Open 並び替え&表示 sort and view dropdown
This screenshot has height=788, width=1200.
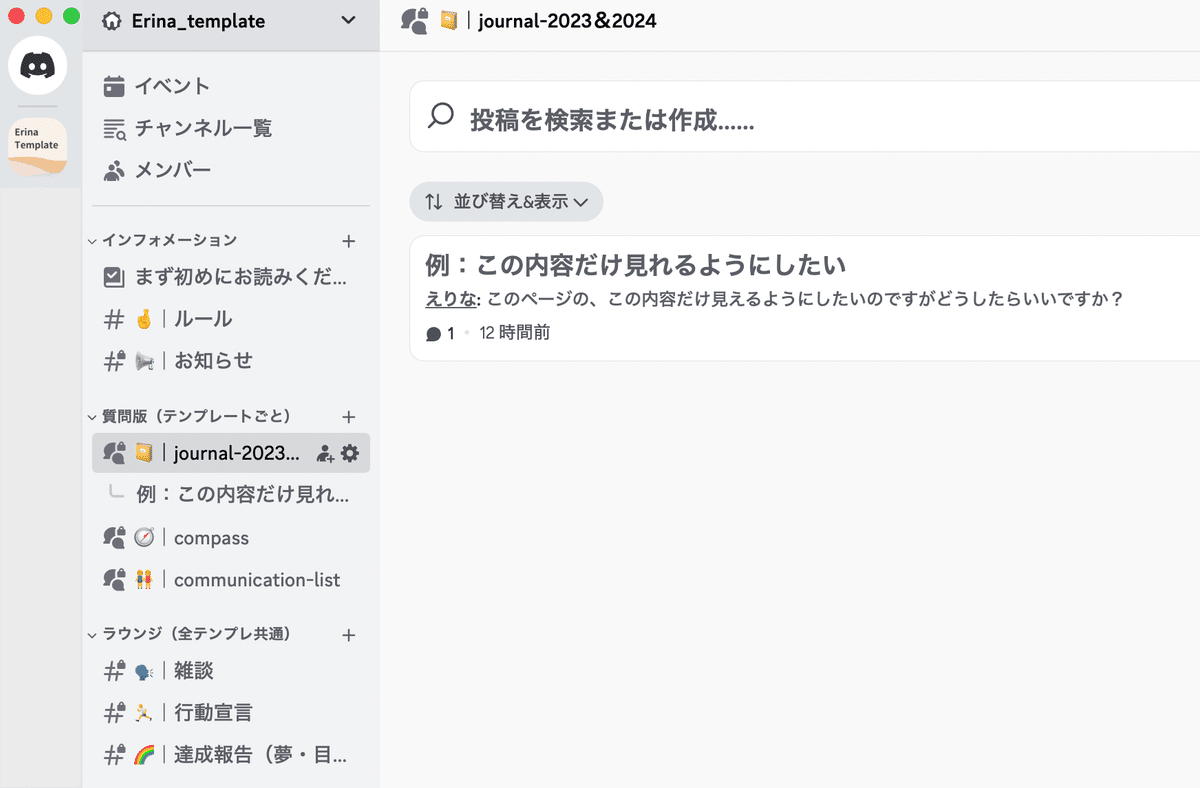[x=506, y=202]
